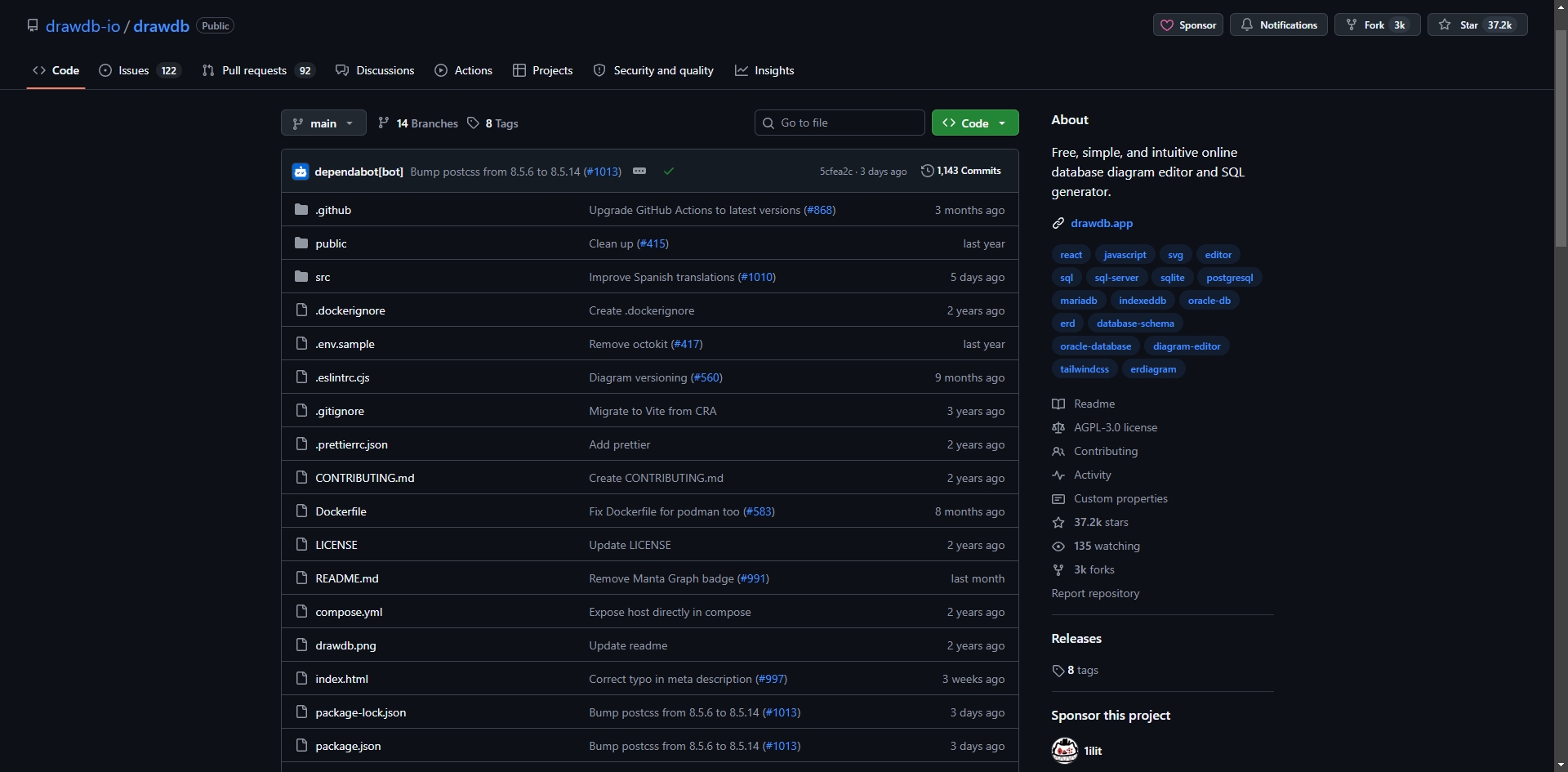Click the postgresql topic tag
The image size is (1568, 772).
point(1229,278)
